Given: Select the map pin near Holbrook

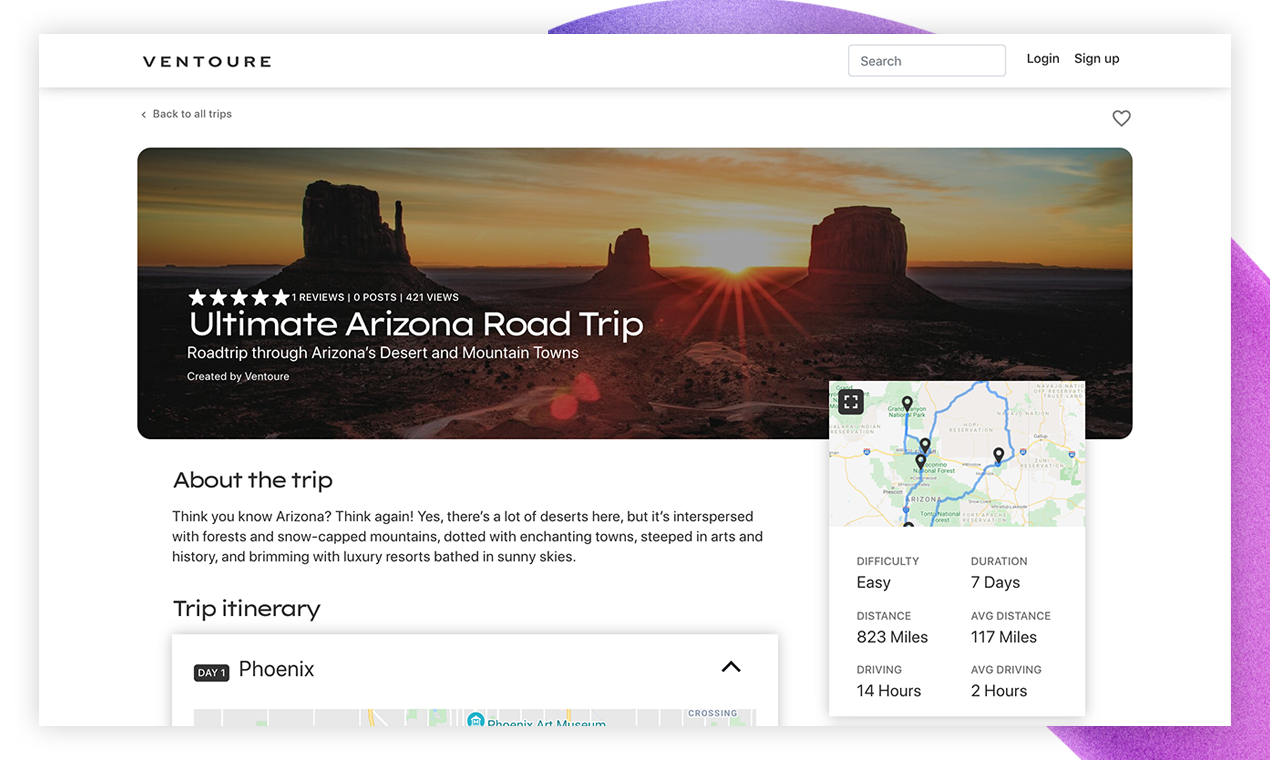Looking at the screenshot, I should pos(998,455).
